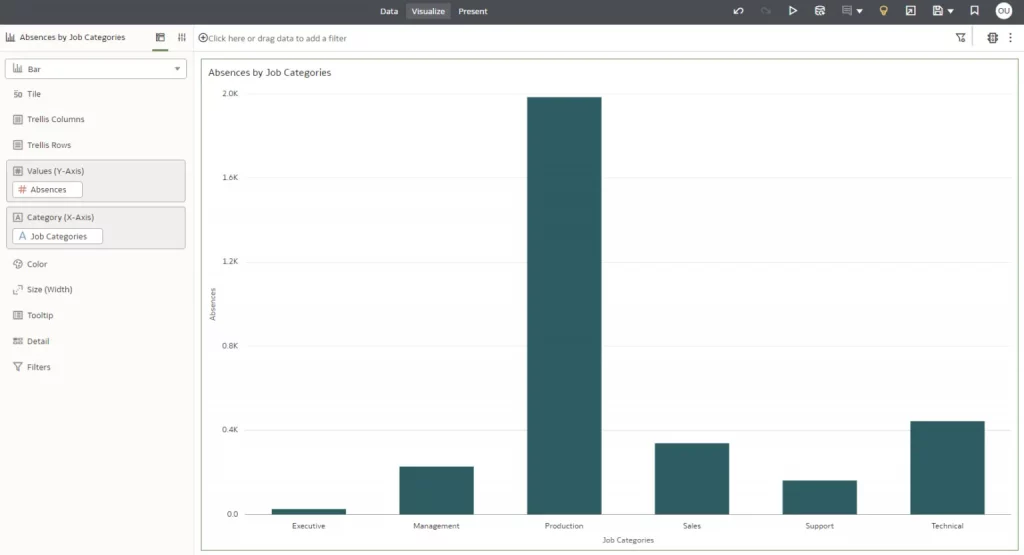
Task: Switch to the Present tab
Action: [x=473, y=11]
